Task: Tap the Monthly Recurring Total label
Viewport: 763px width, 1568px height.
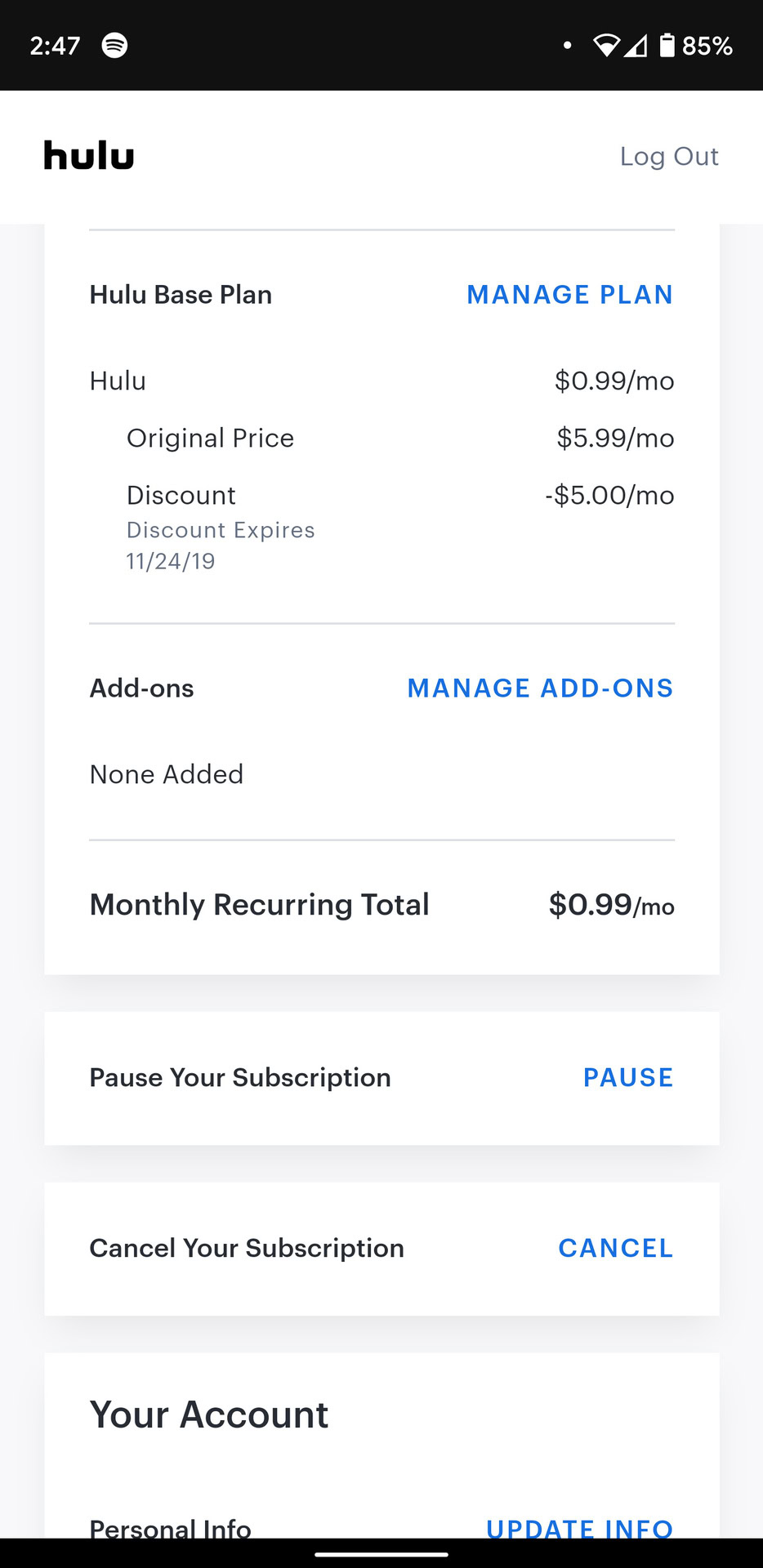Action: [259, 905]
